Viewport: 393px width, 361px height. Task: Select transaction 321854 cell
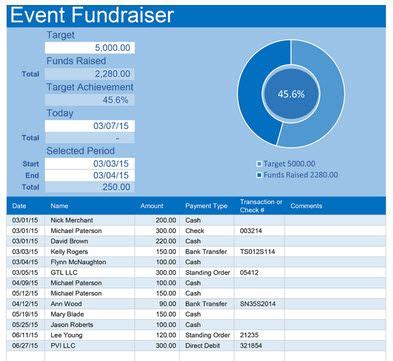click(259, 346)
